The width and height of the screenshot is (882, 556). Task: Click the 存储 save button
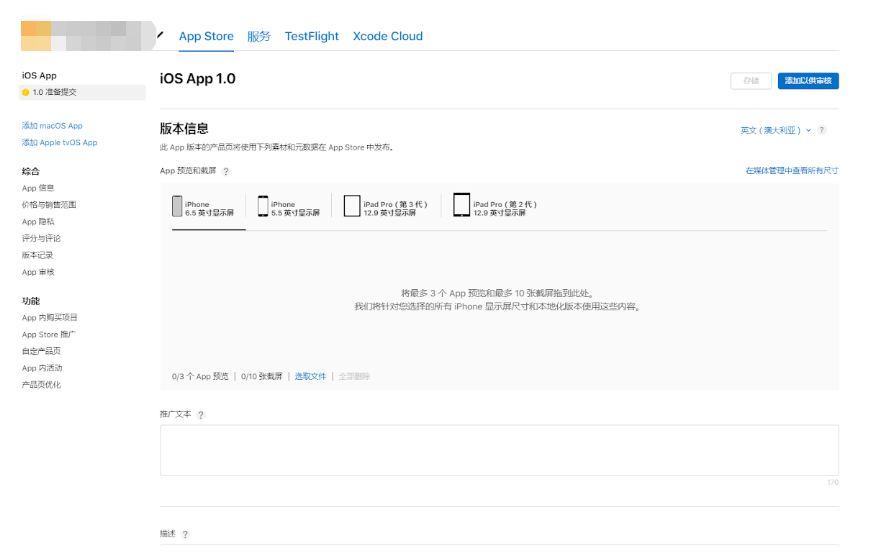tap(751, 81)
